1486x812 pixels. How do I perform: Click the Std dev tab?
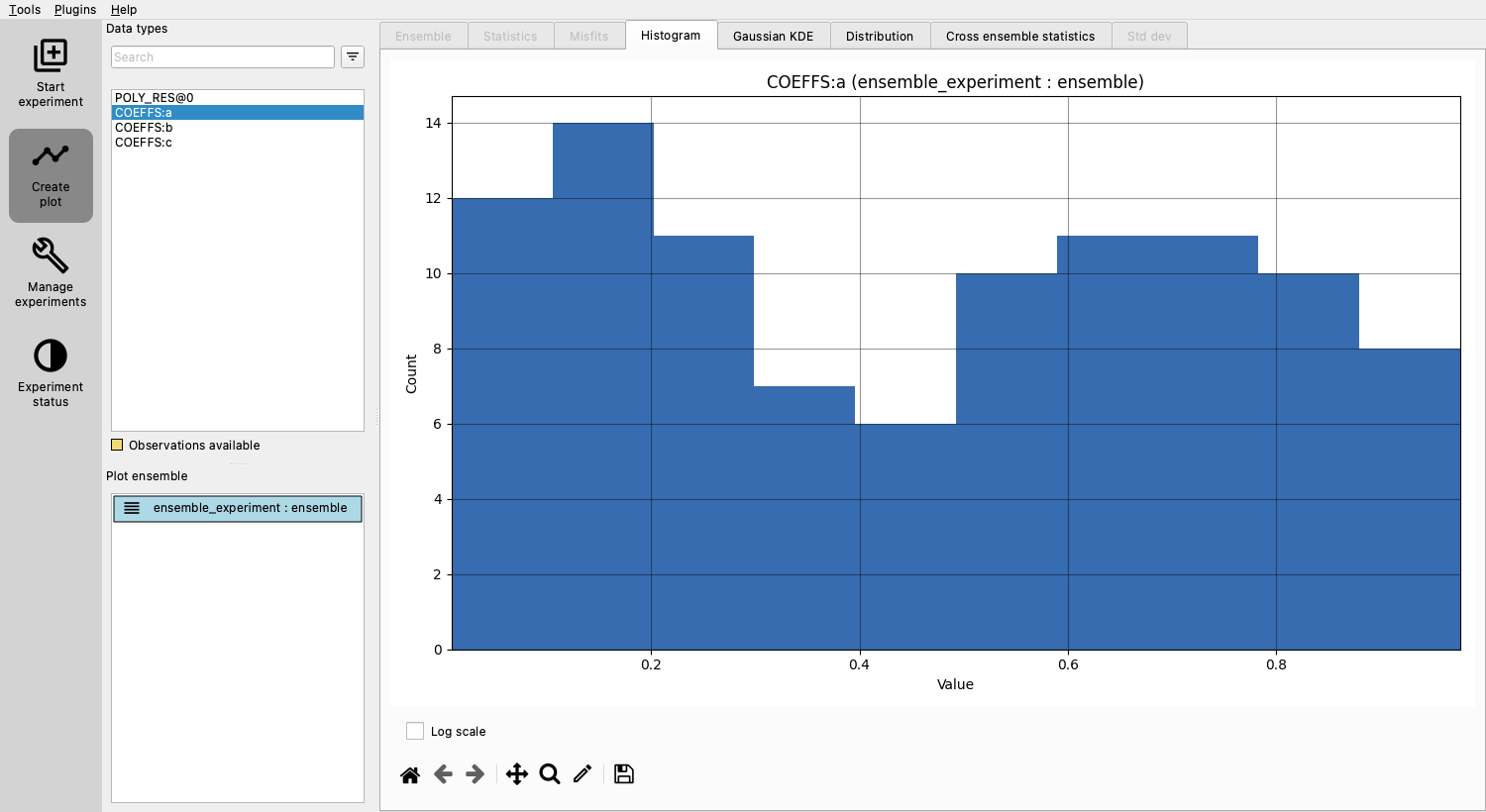1149,36
